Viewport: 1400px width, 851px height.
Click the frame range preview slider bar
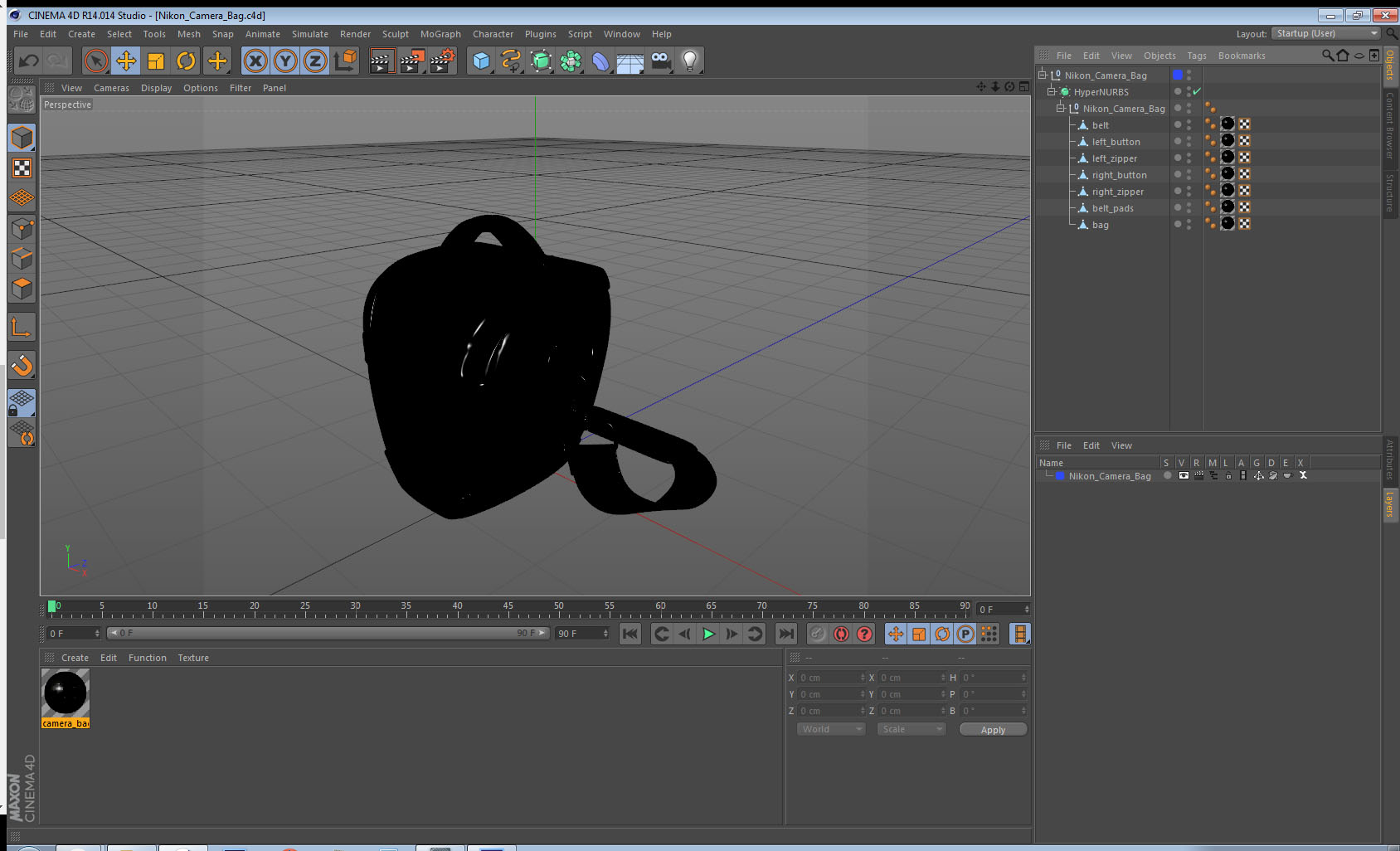click(328, 633)
